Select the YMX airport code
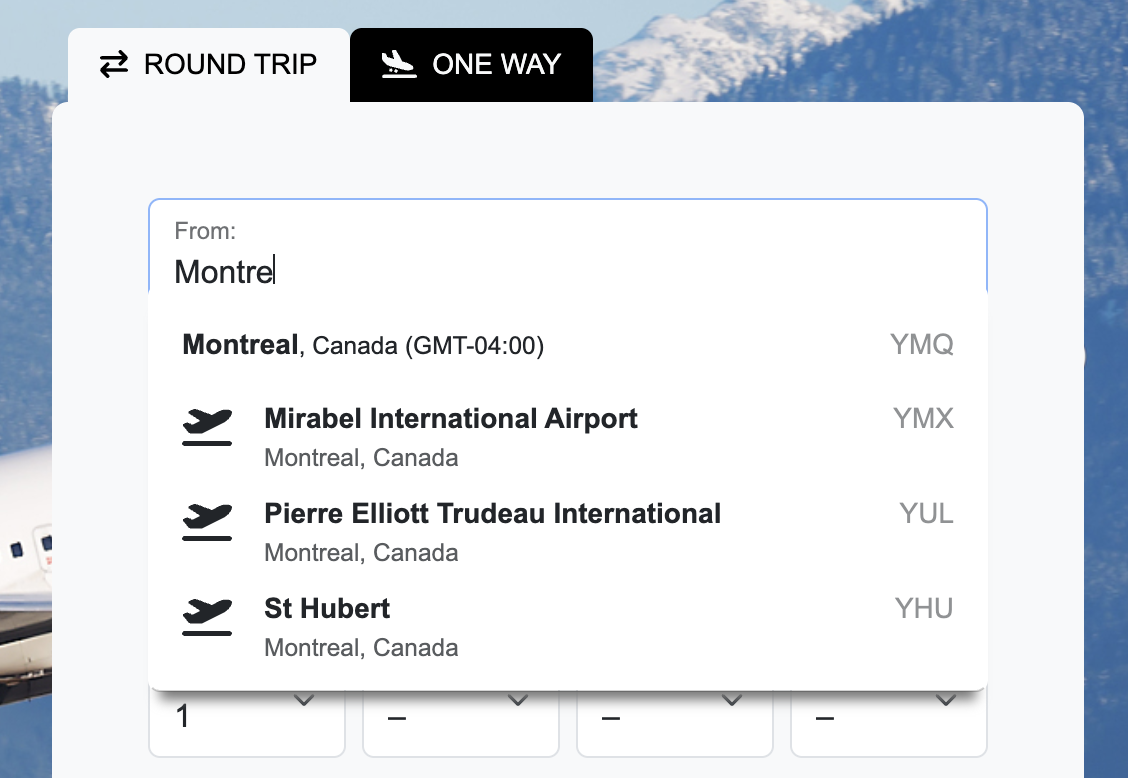 point(922,418)
